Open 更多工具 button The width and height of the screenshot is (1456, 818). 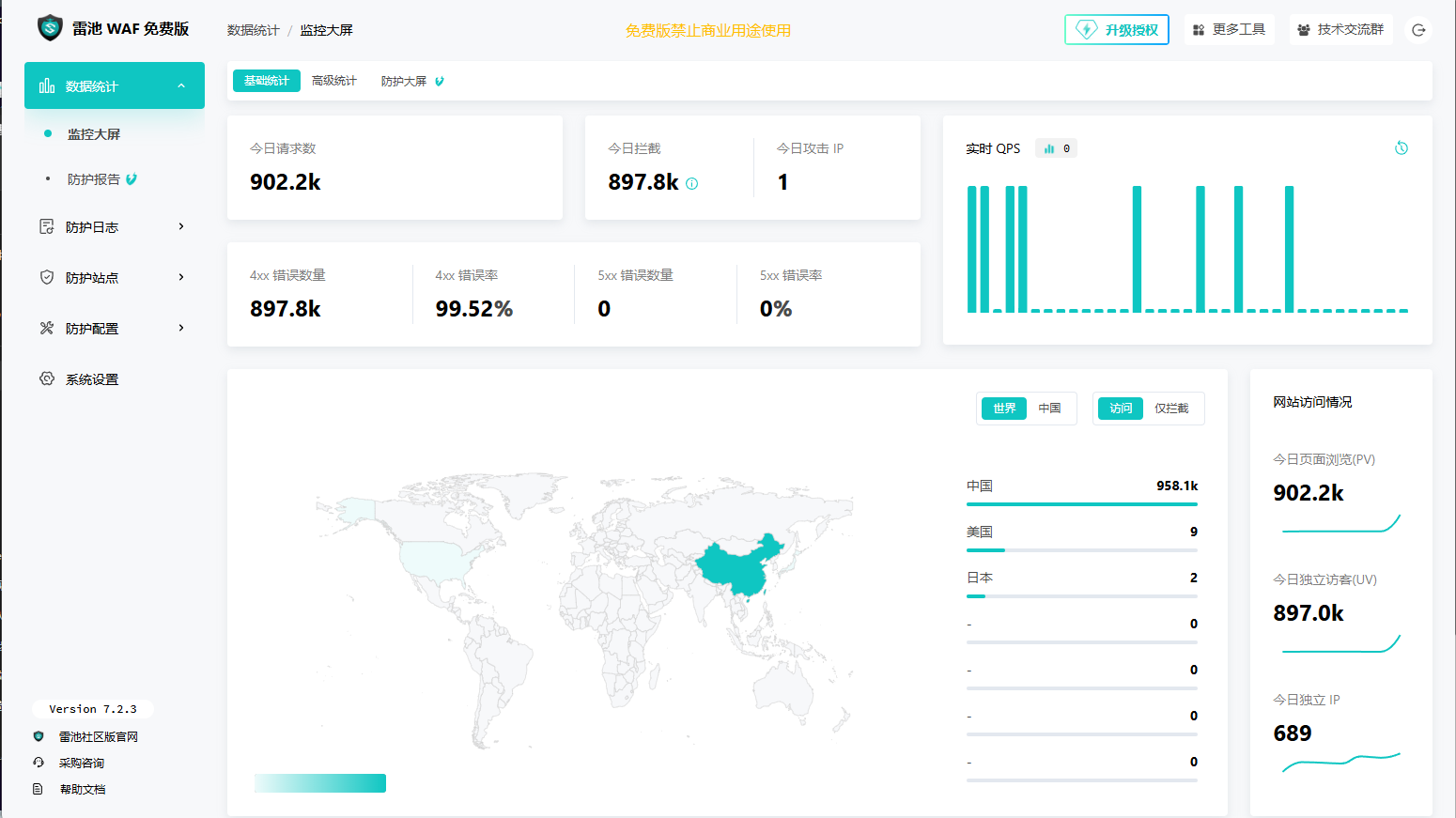coord(1229,30)
